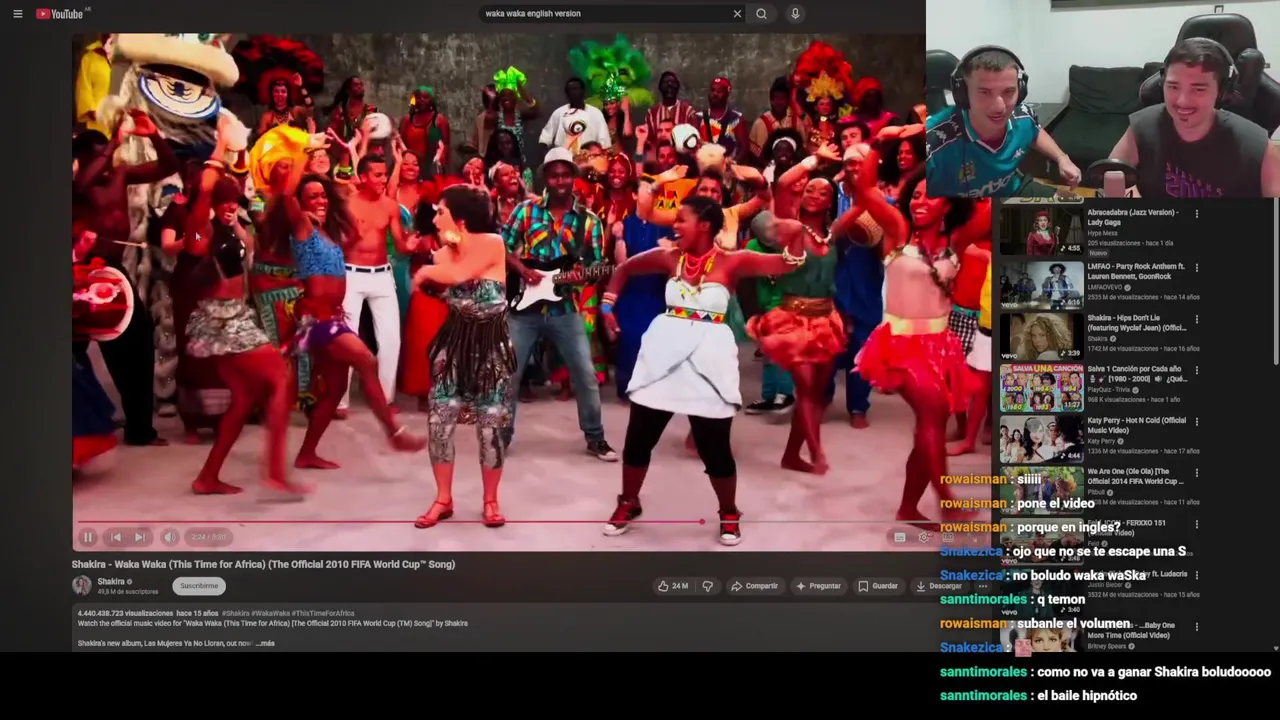Skip to the next video
1280x720 pixels.
pos(141,537)
